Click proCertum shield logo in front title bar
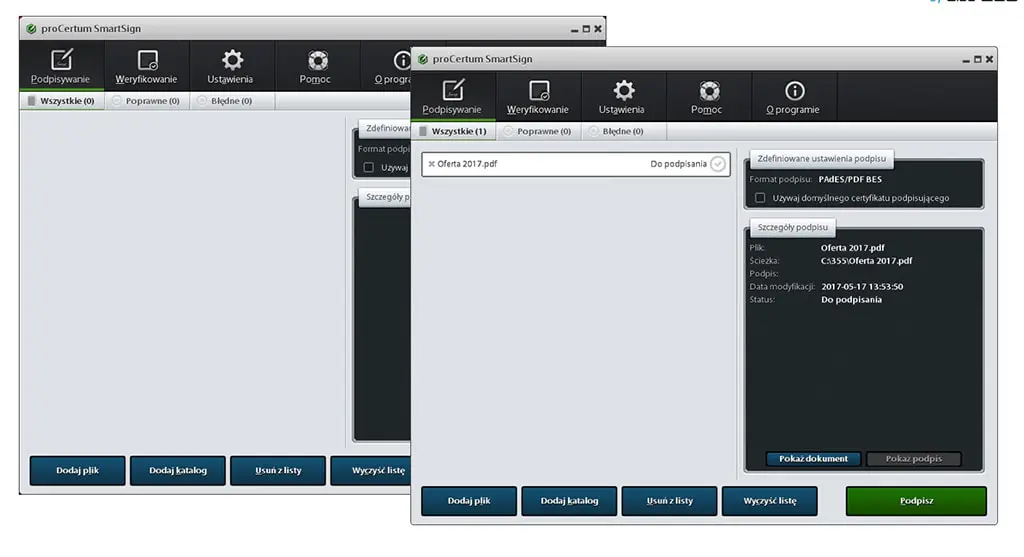This screenshot has width=1024, height=557. coord(423,59)
